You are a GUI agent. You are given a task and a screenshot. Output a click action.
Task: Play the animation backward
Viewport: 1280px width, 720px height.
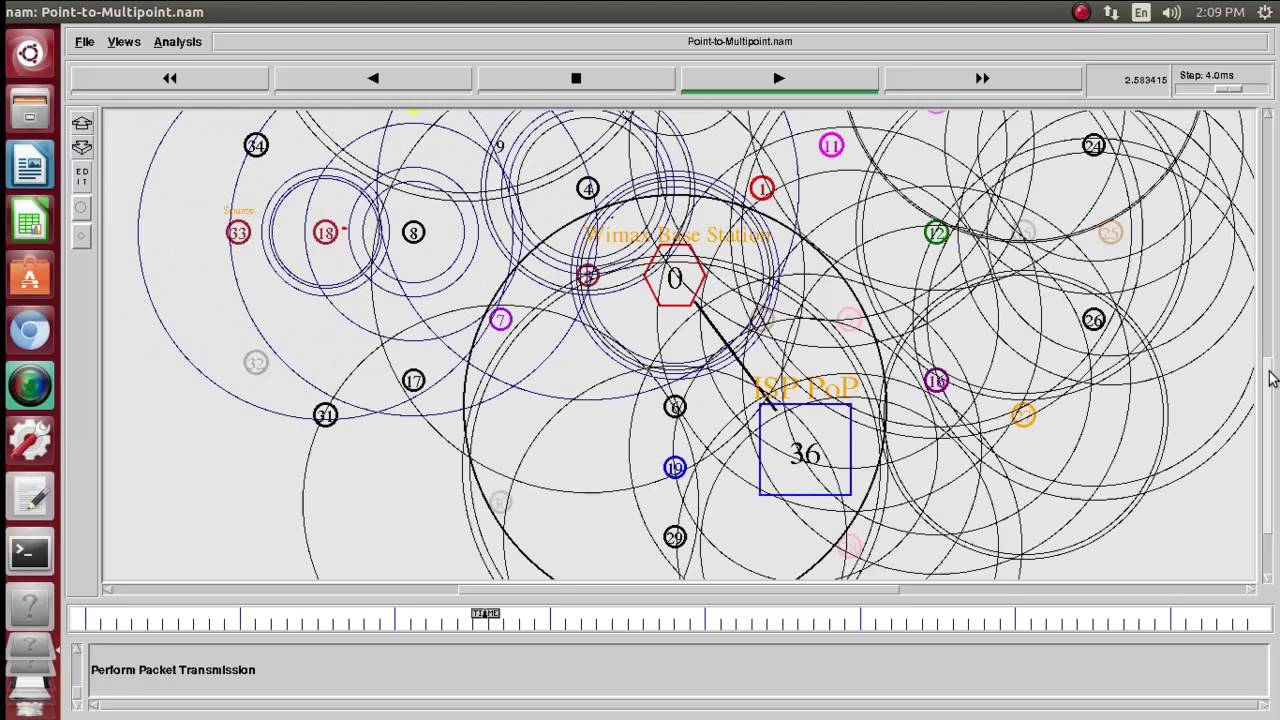coord(373,78)
